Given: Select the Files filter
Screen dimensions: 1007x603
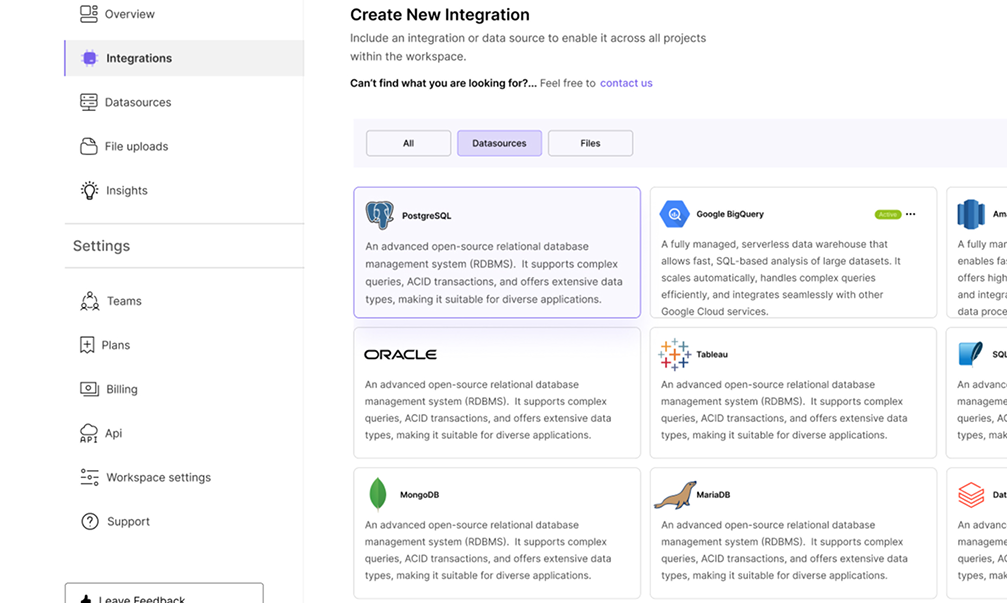Looking at the screenshot, I should pyautogui.click(x=590, y=142).
